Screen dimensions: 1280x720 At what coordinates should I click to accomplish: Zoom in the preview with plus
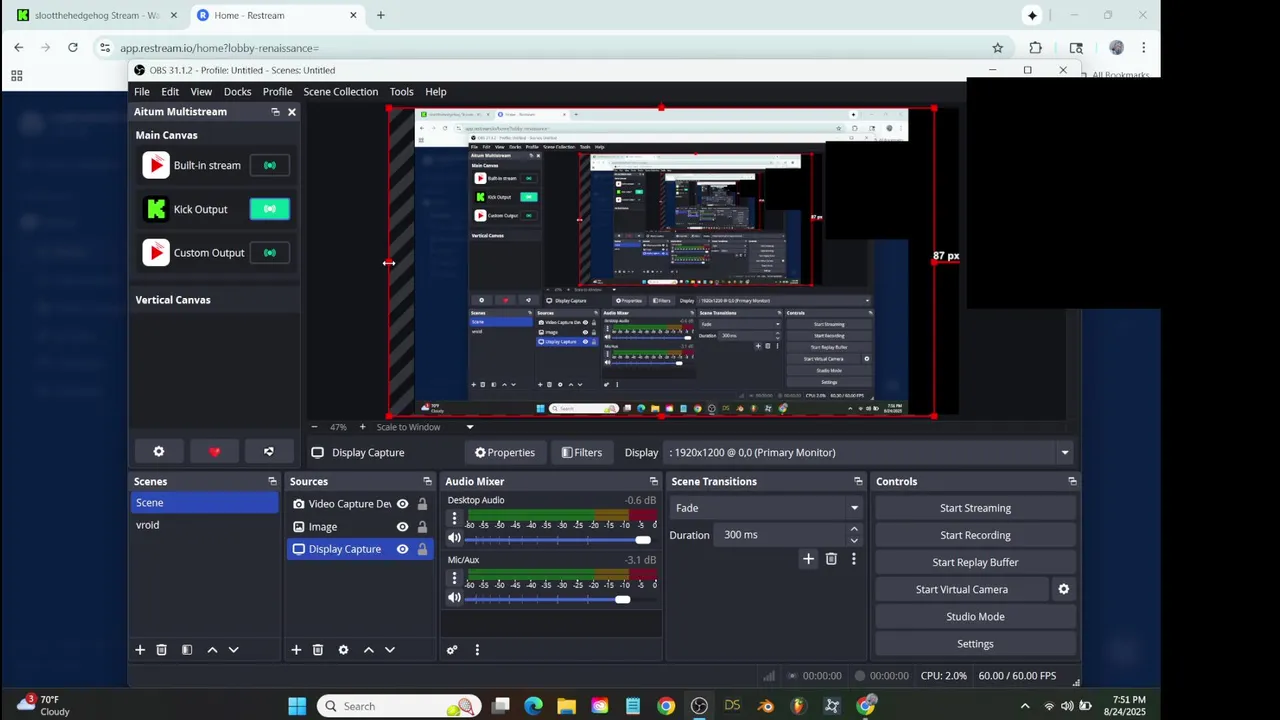click(x=362, y=427)
